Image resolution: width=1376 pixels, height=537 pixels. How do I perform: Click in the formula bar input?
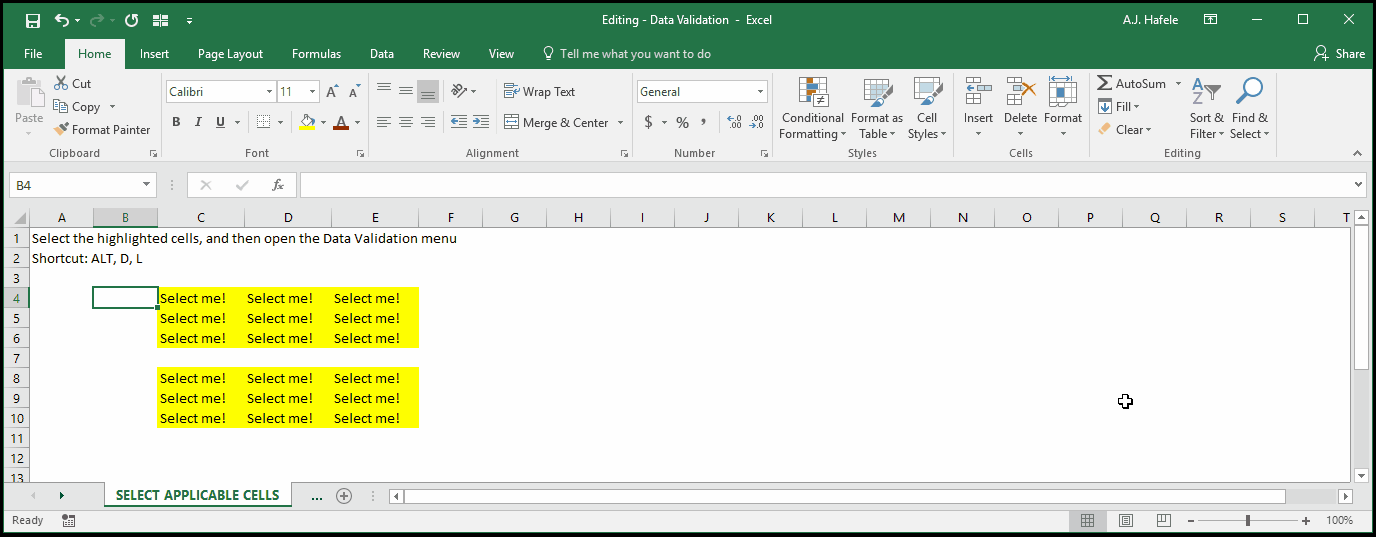tap(825, 185)
